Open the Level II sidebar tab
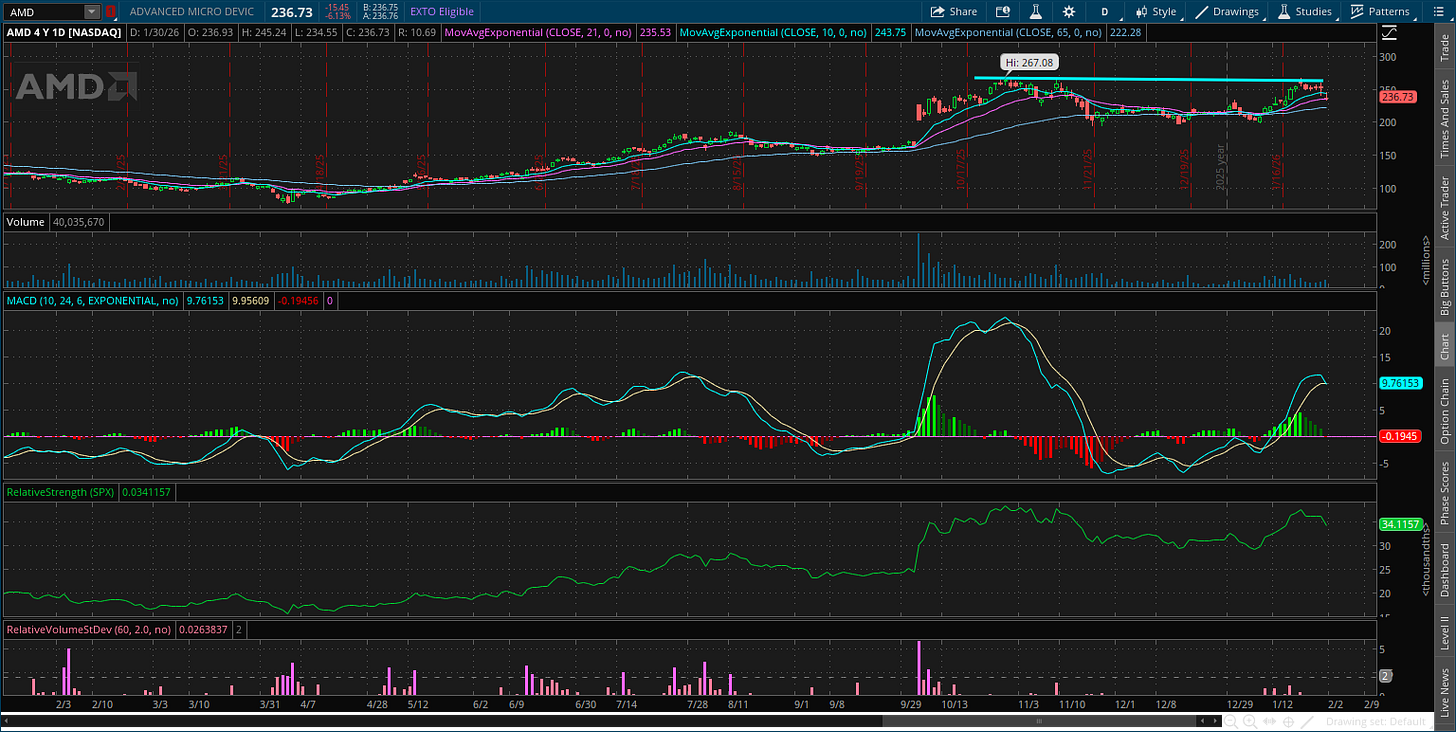This screenshot has width=1456, height=732. point(1444,634)
